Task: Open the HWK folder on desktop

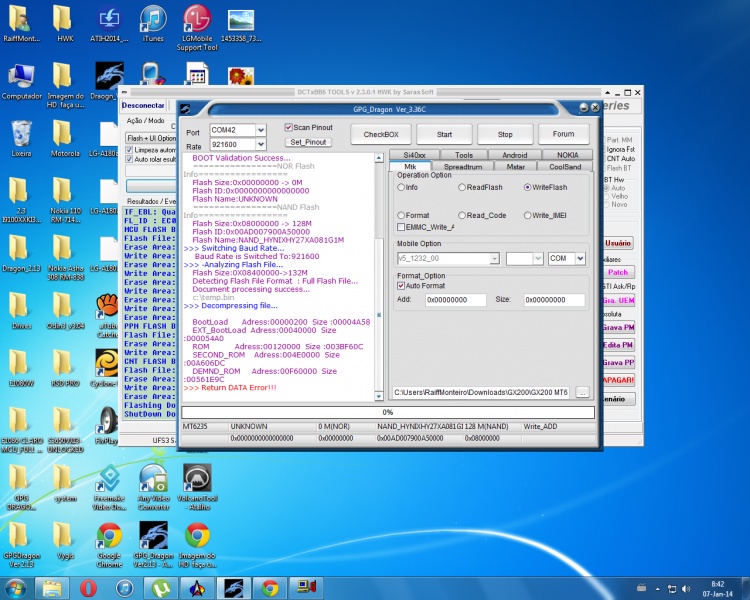Action: (x=65, y=24)
